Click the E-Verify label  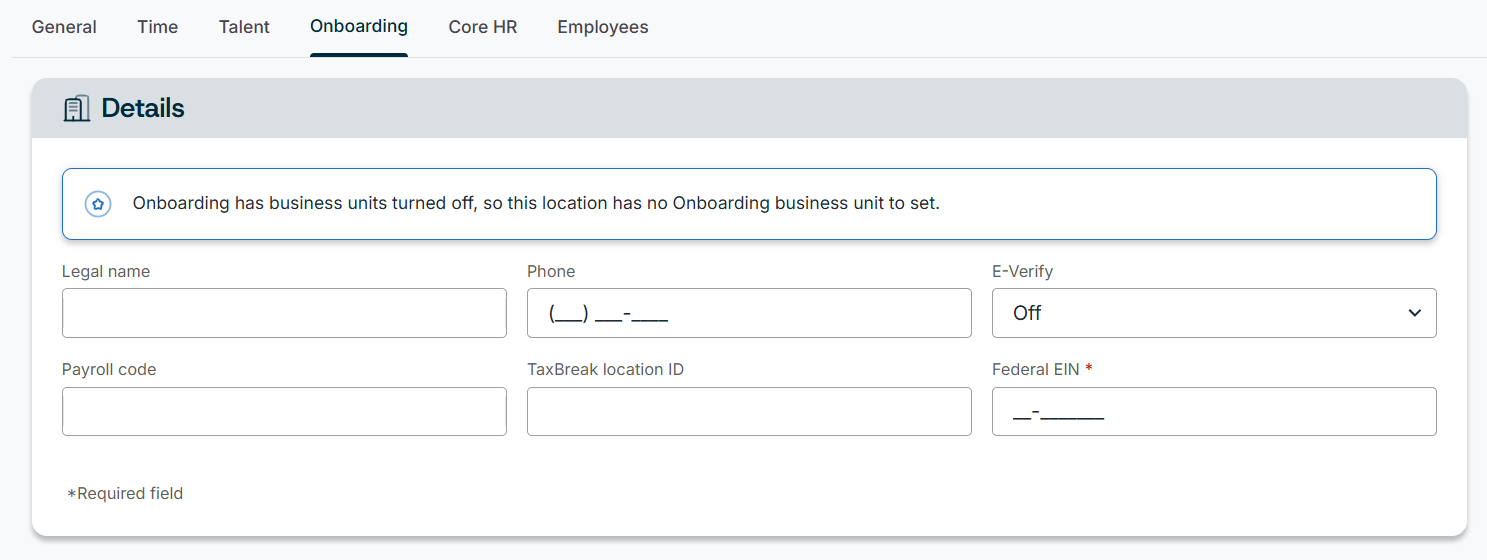[1022, 271]
